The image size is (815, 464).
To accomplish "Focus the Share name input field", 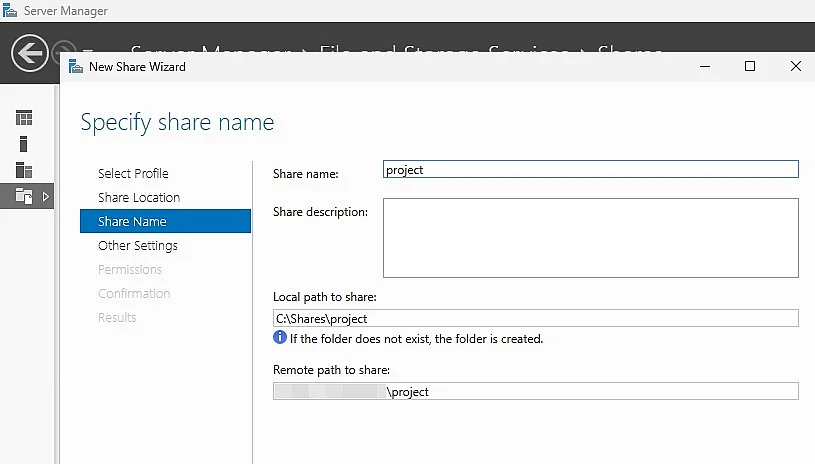I will click(x=590, y=169).
